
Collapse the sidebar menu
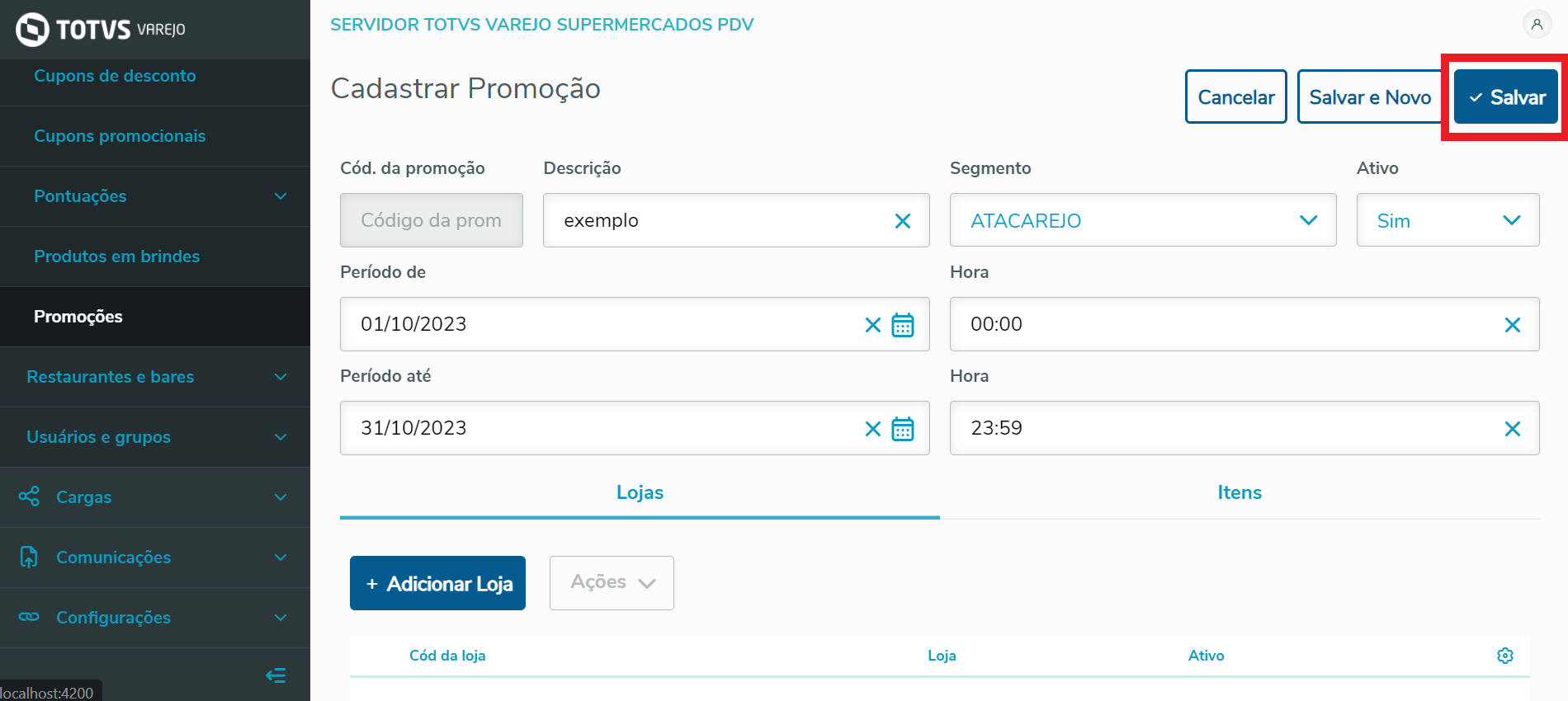click(x=276, y=676)
